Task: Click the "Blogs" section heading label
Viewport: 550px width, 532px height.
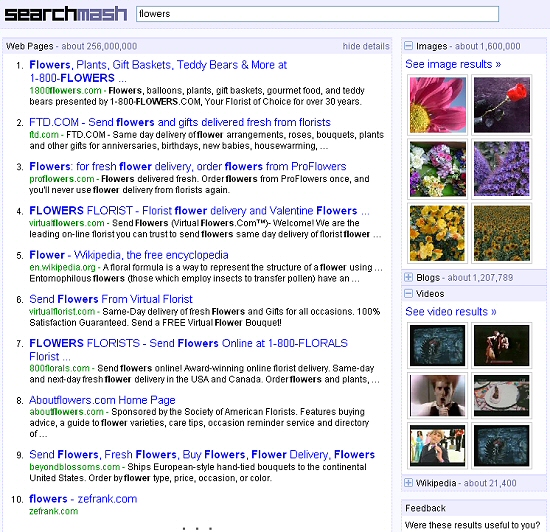Action: point(428,277)
